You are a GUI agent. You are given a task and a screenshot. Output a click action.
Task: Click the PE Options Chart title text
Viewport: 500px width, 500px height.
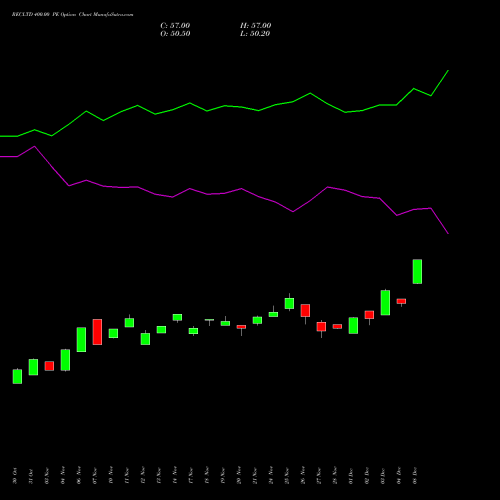click(72, 15)
